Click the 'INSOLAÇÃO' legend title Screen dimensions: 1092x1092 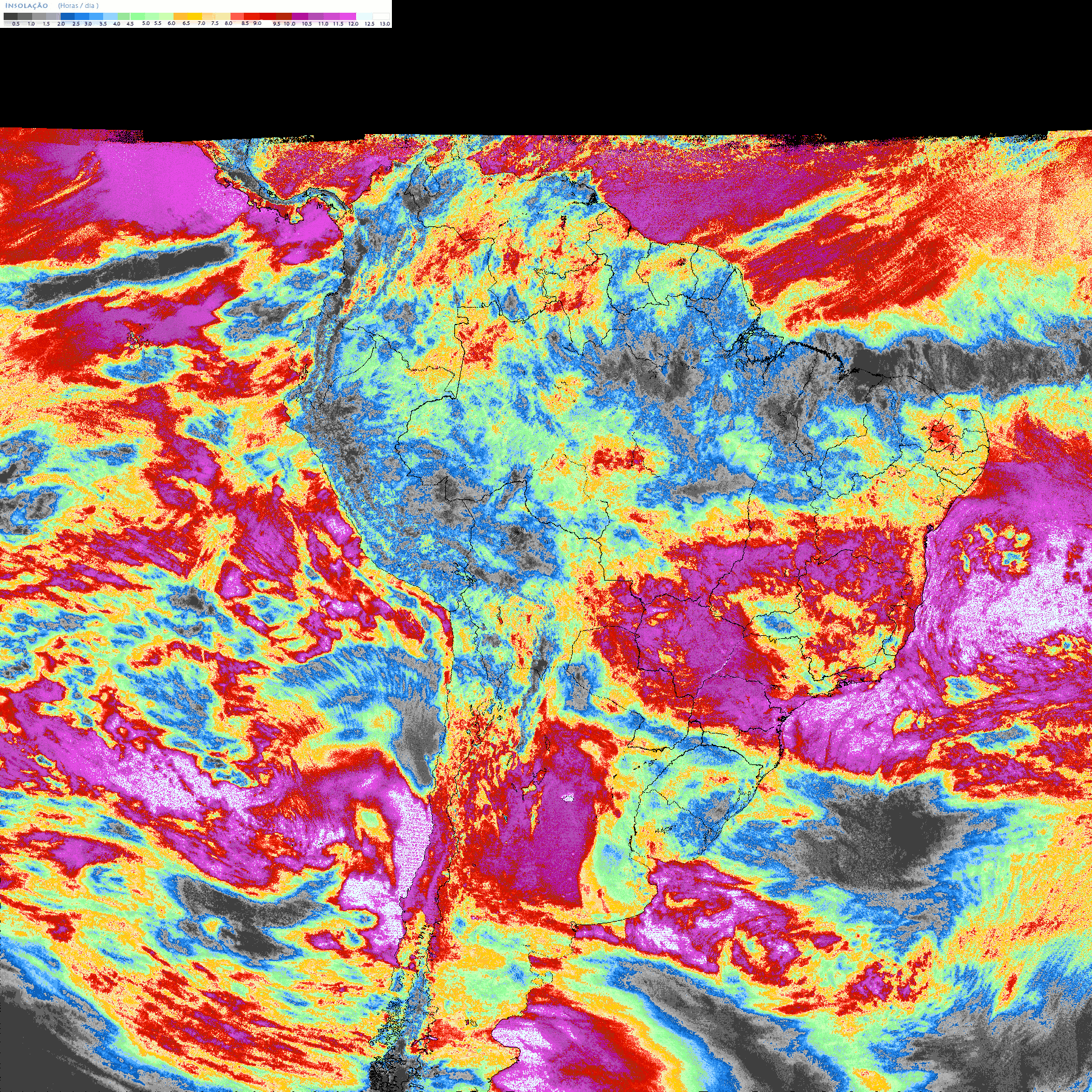point(27,5)
